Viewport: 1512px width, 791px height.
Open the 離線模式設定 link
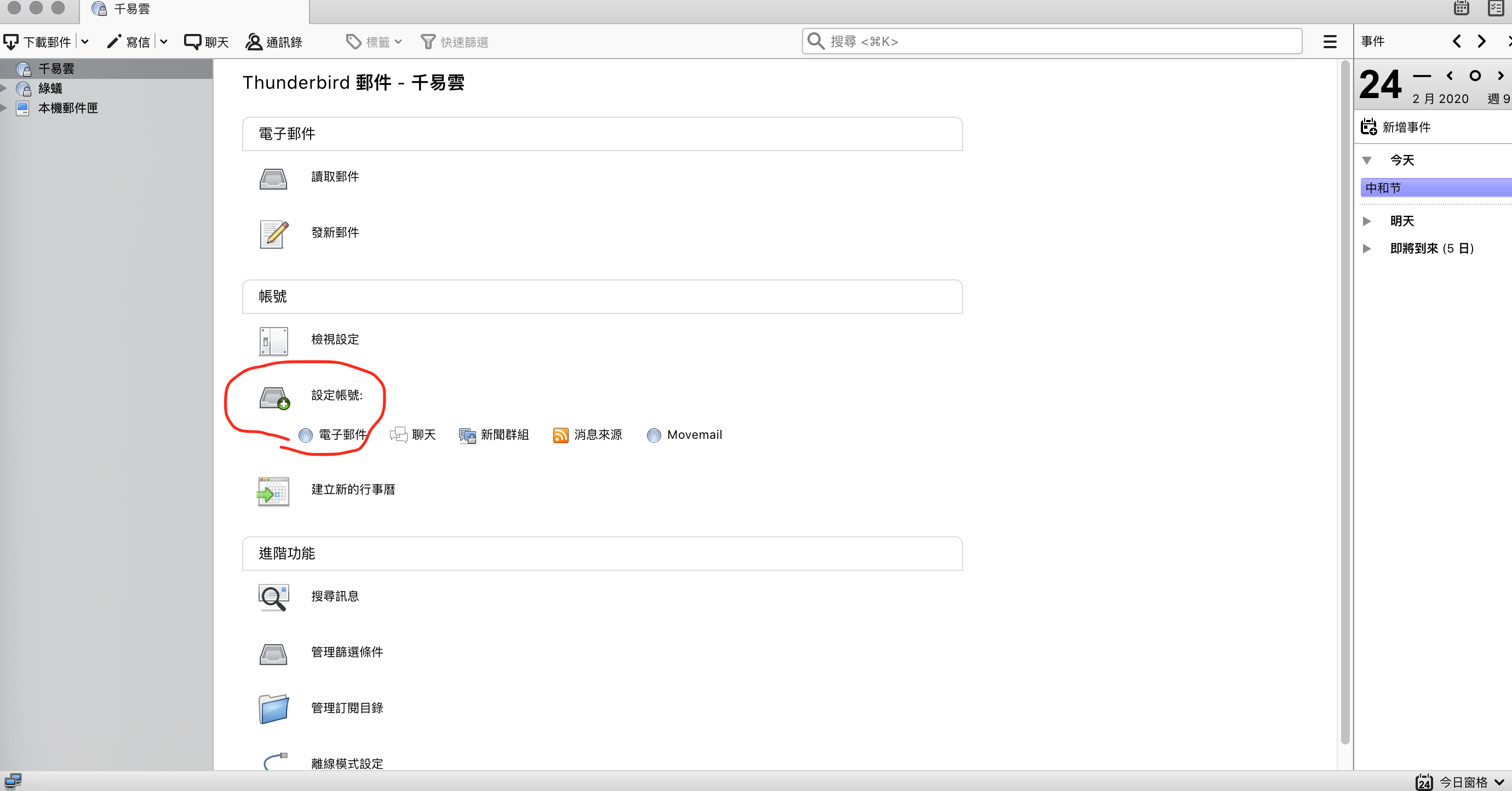[347, 764]
